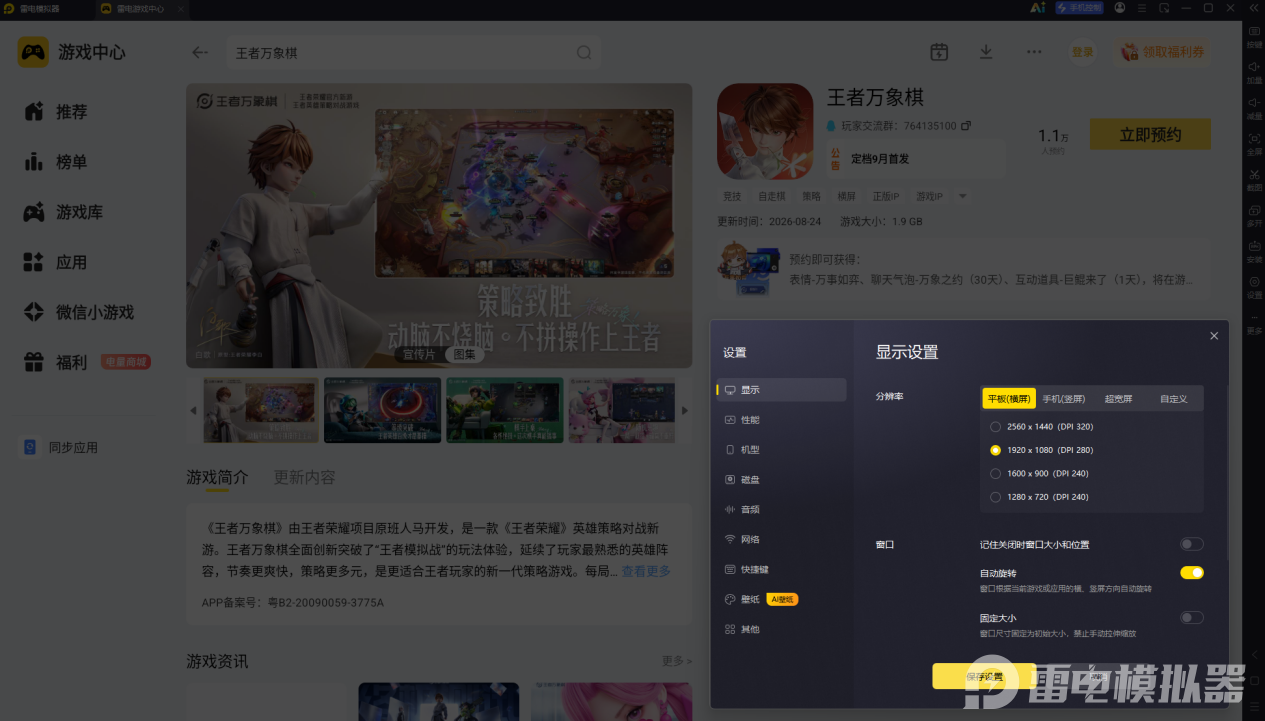The width and height of the screenshot is (1265, 721).
Task: Open the downloads icon in game center
Action: pyautogui.click(x=986, y=52)
